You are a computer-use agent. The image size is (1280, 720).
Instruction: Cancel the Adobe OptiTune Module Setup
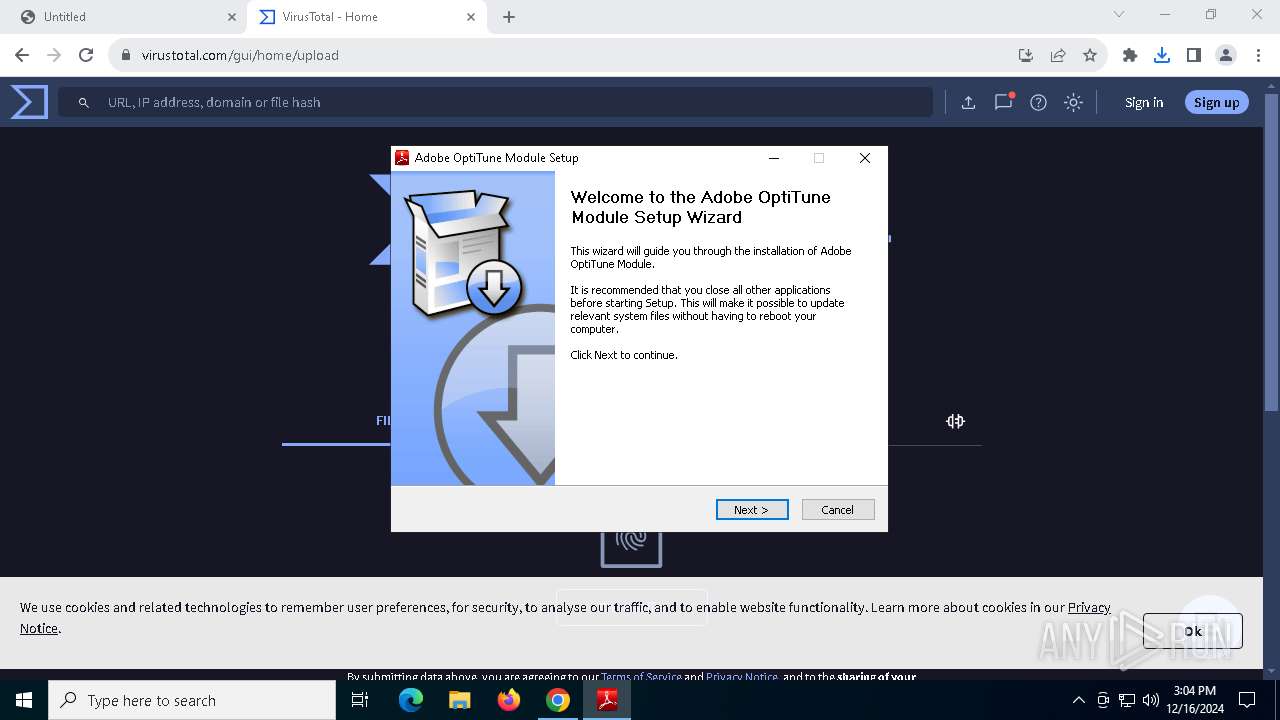pos(838,510)
